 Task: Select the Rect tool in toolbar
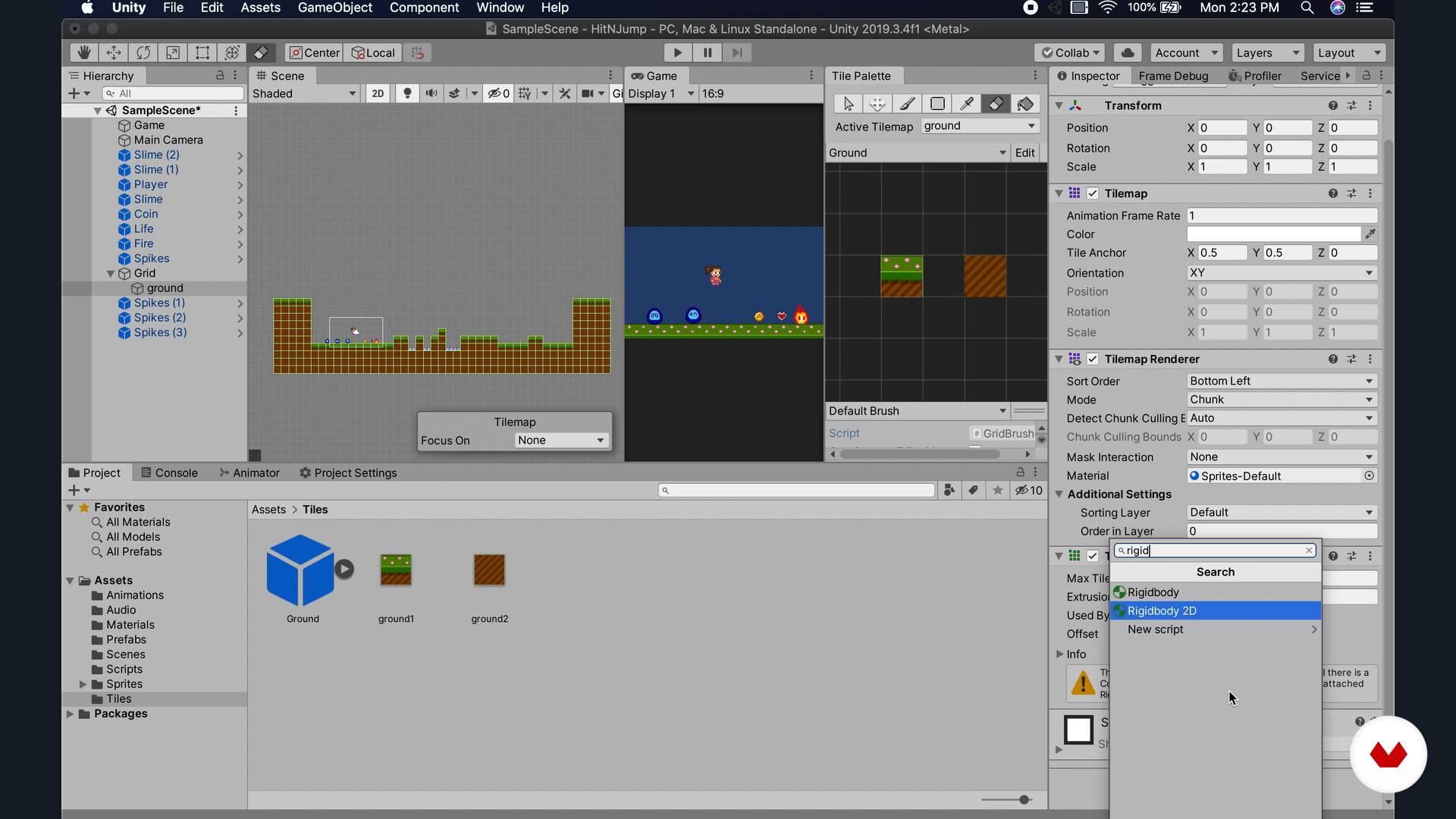202,52
